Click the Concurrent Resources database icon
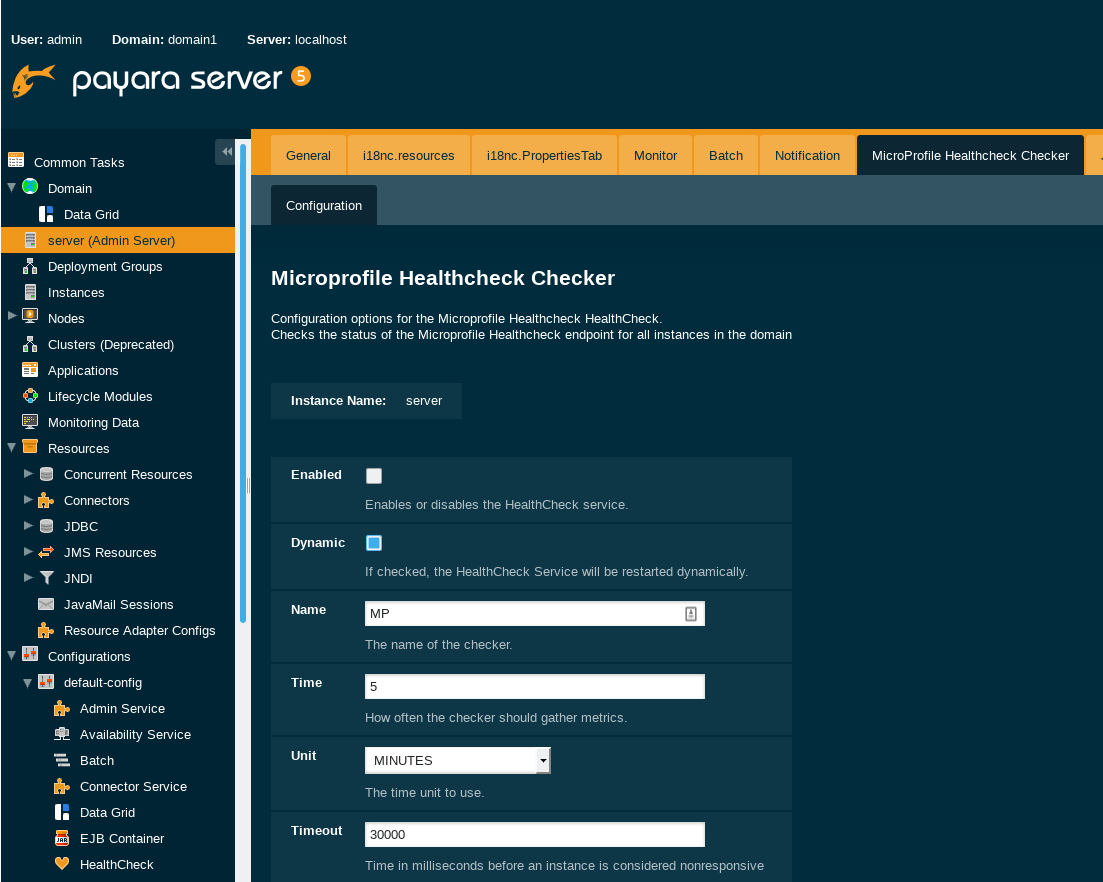Screen dimensions: 1103x882 46,474
